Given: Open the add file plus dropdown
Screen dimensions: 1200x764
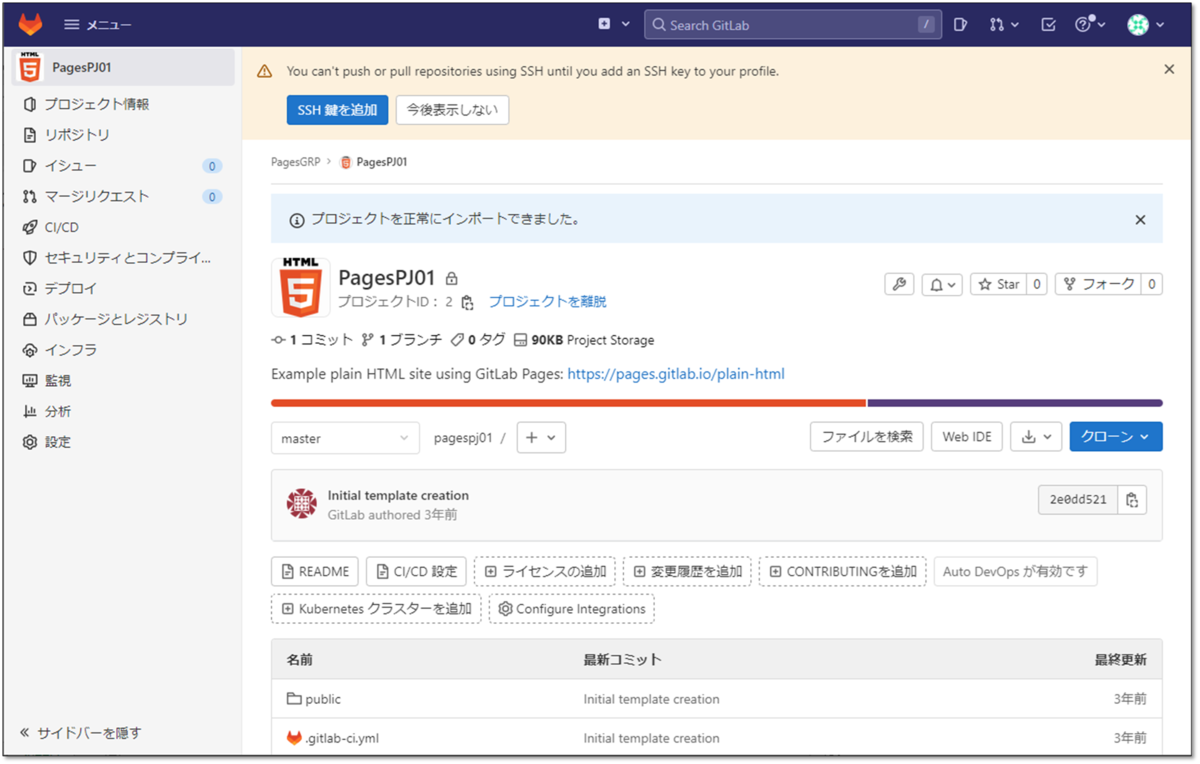Looking at the screenshot, I should point(541,438).
